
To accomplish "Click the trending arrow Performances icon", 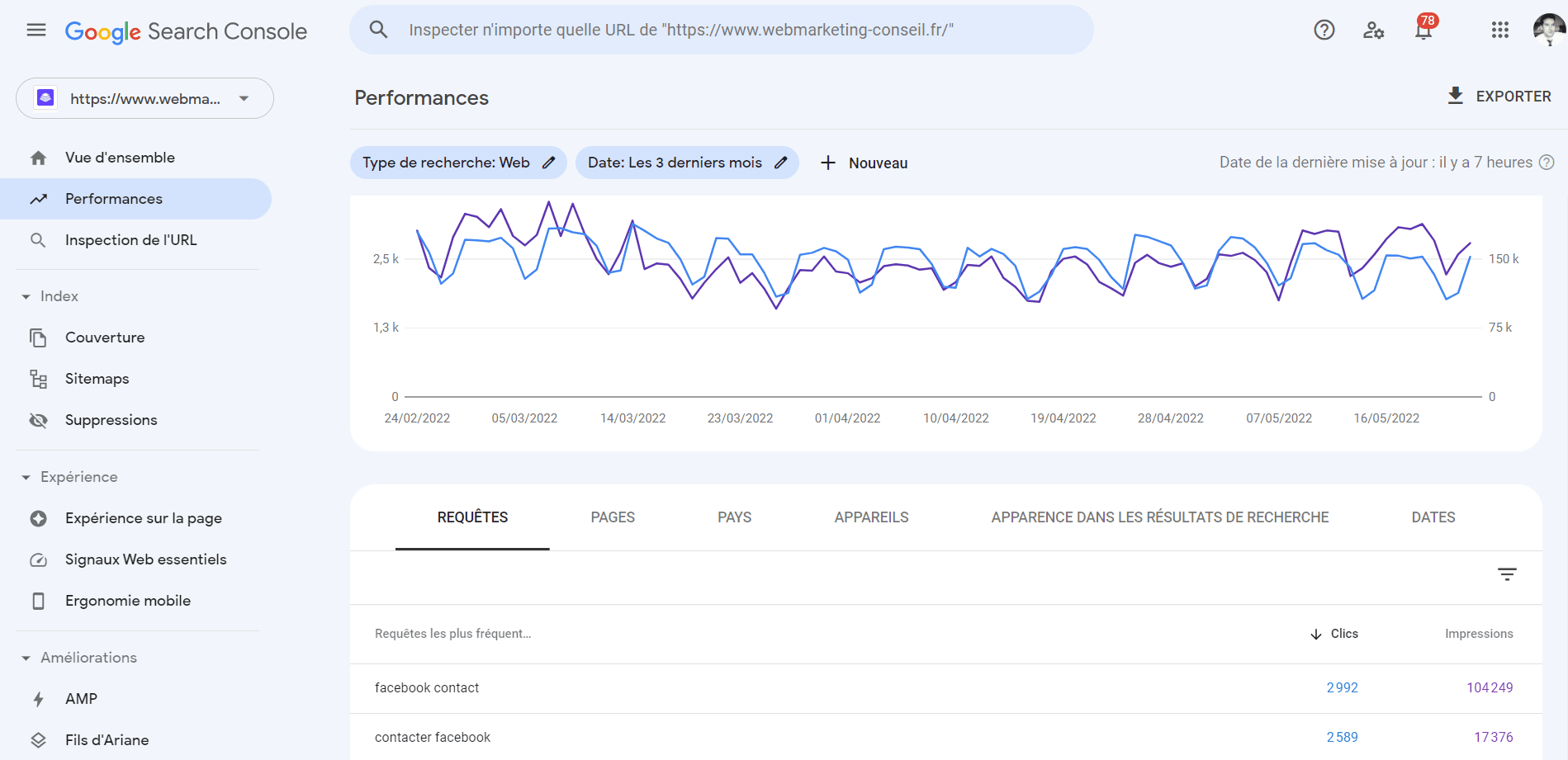I will tap(38, 199).
